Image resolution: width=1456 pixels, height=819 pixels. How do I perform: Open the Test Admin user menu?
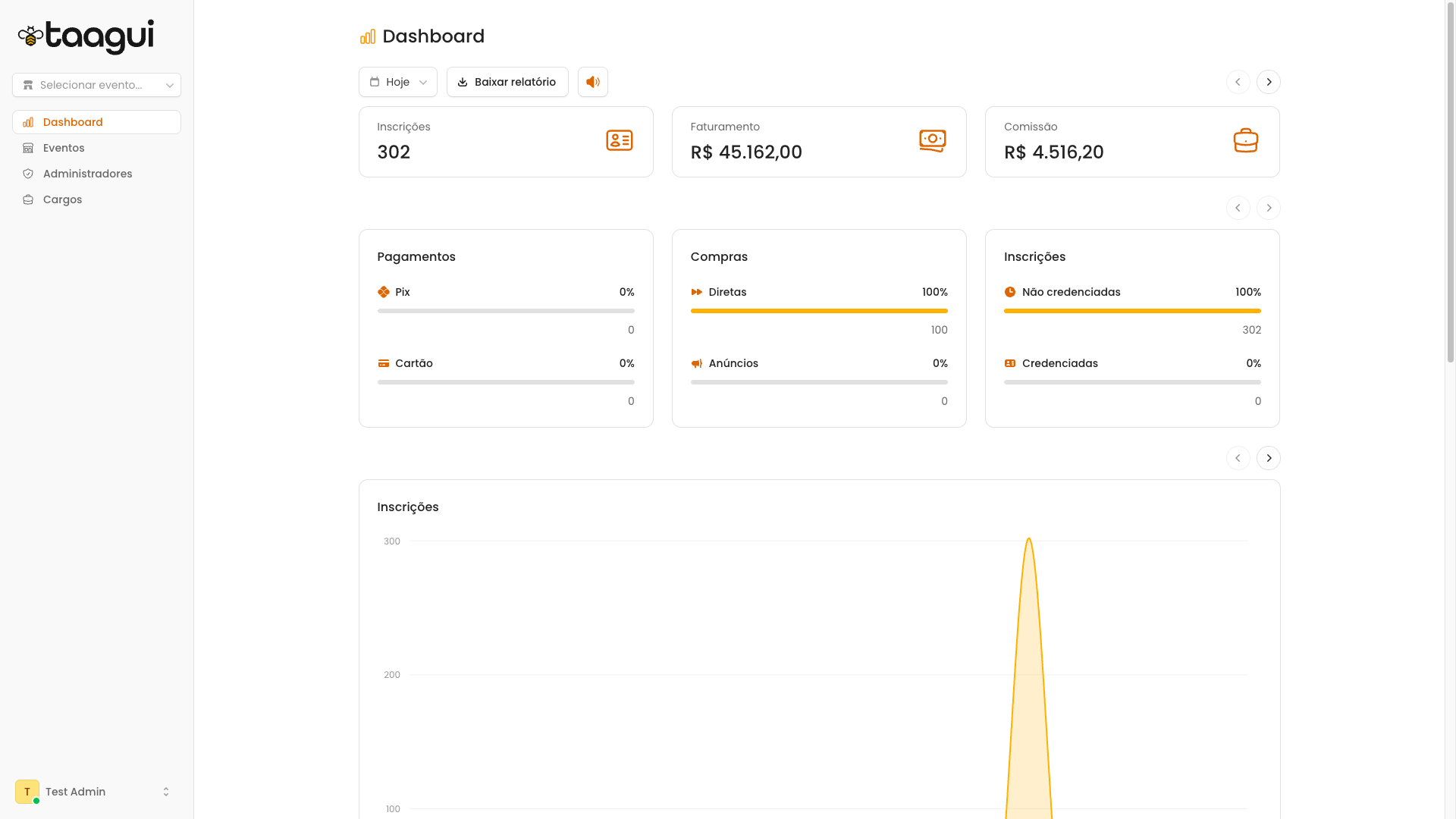coord(96,792)
